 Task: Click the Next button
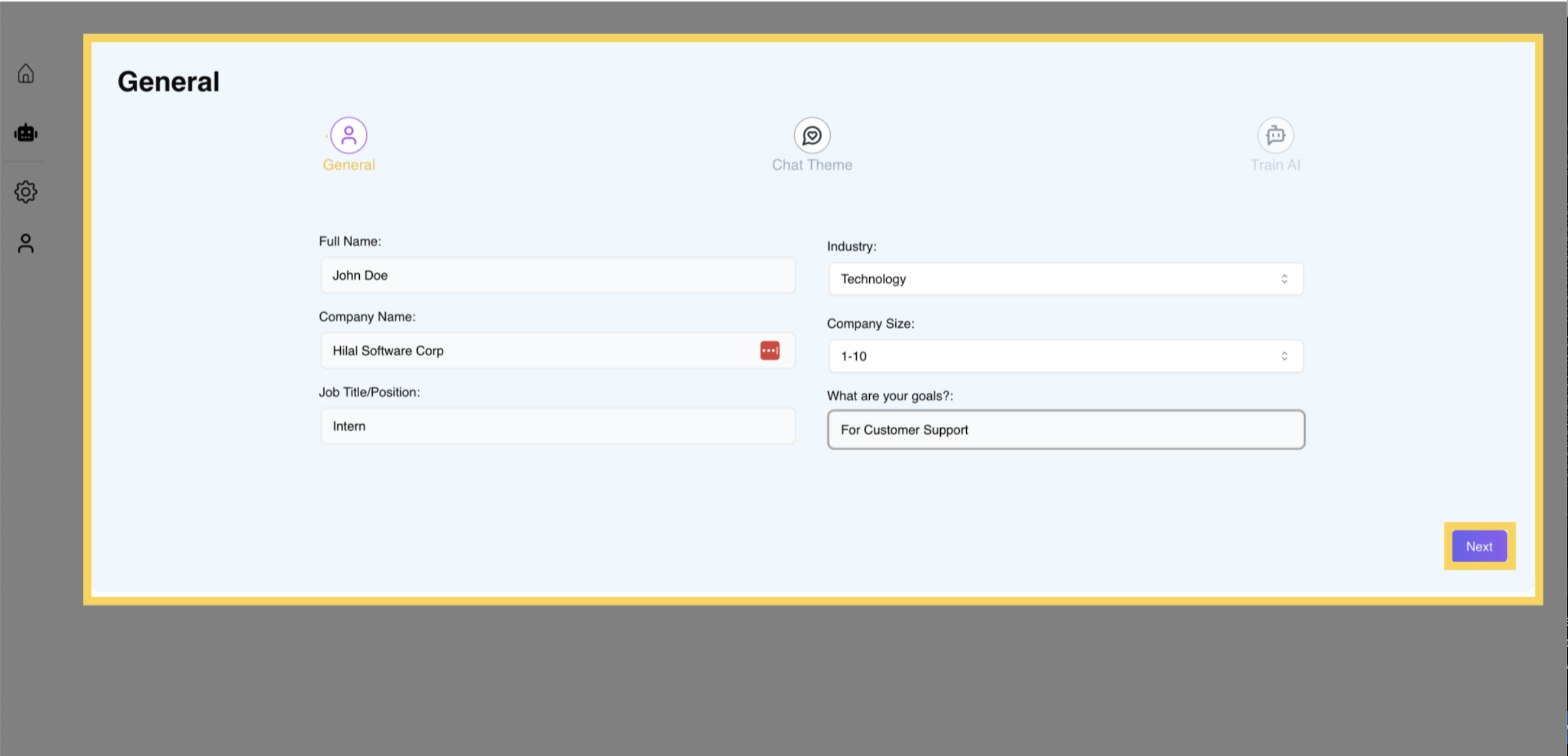(1479, 546)
